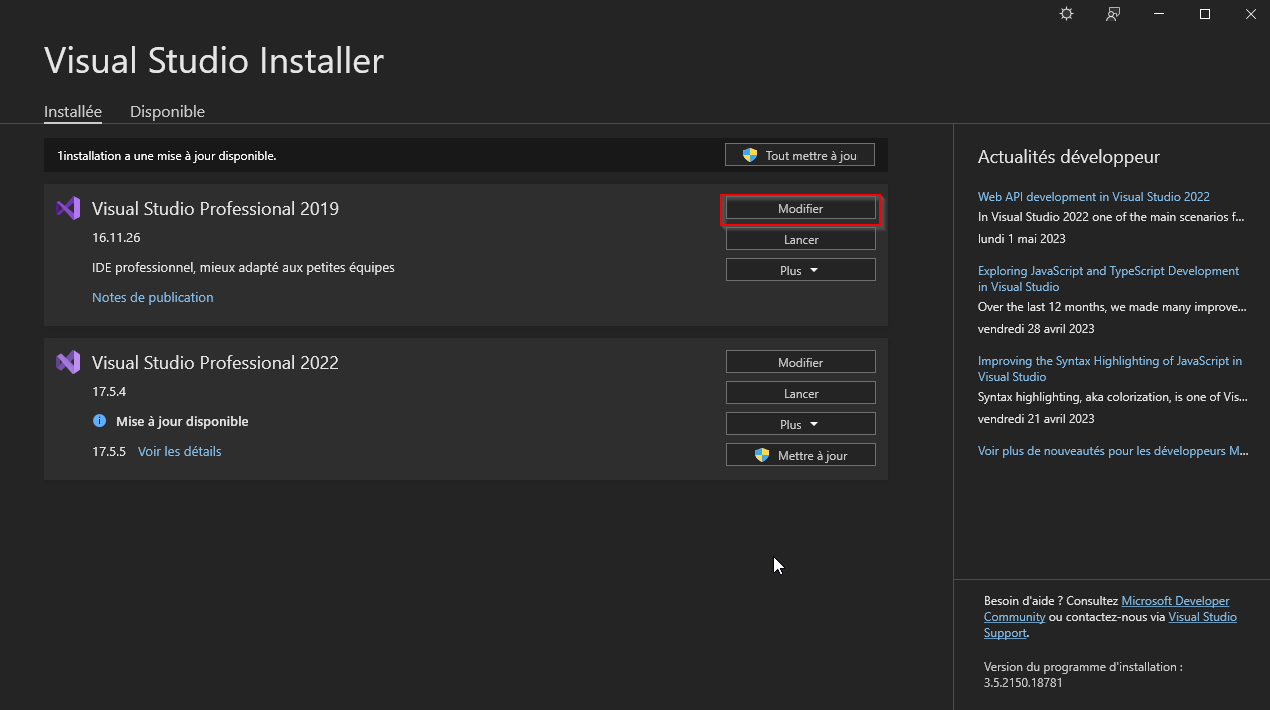This screenshot has width=1270, height=710.
Task: Open Exploring JavaScript and TypeScript Development article
Action: click(1108, 279)
